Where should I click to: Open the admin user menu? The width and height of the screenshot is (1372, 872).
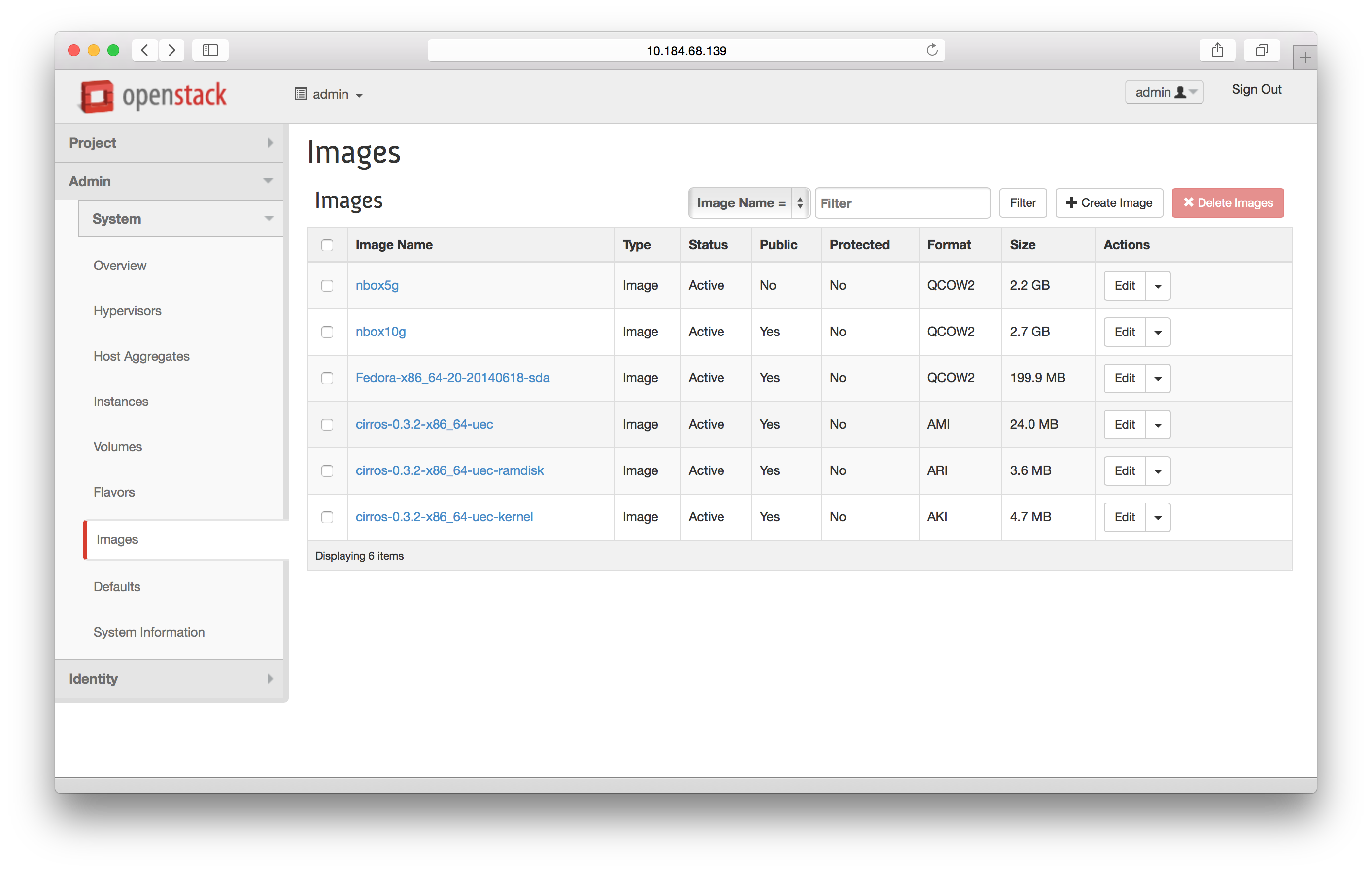[1164, 92]
